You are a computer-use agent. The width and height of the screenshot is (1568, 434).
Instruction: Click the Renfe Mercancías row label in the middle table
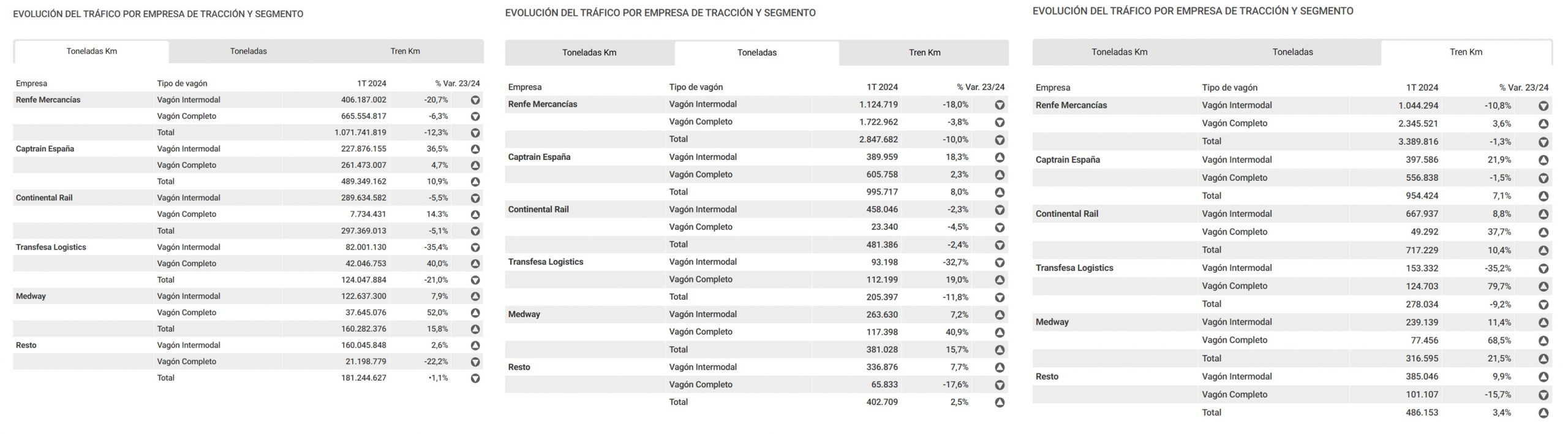(x=543, y=104)
